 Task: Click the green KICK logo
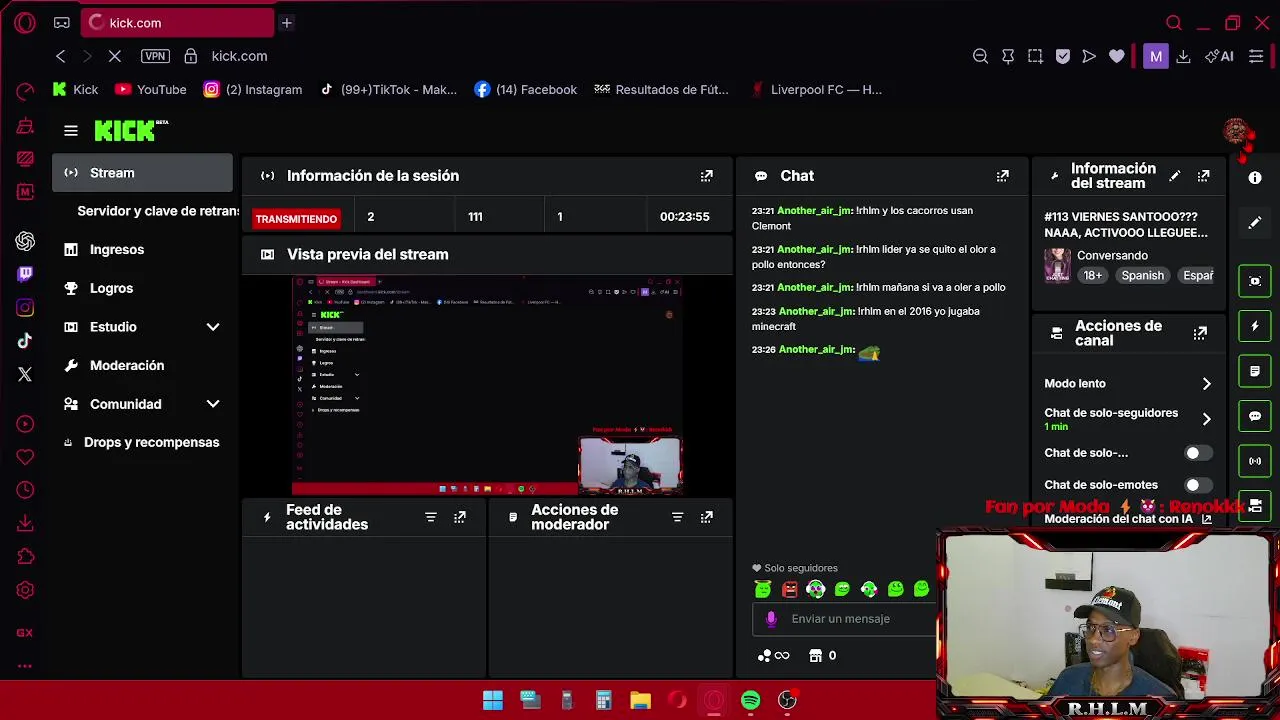coord(131,130)
